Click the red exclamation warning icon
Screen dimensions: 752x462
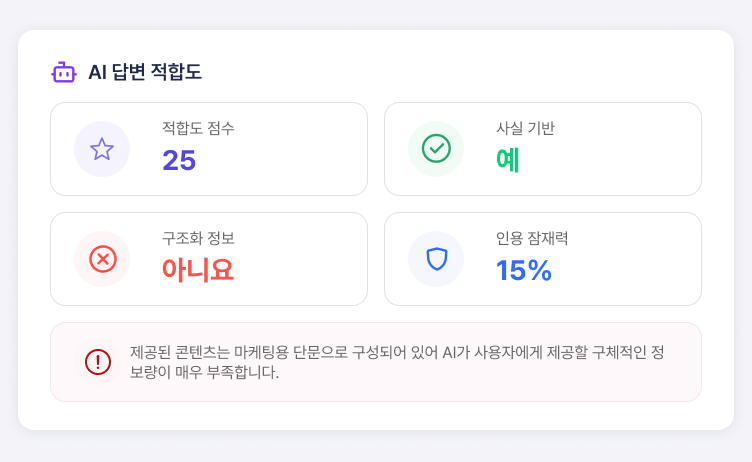(98, 362)
